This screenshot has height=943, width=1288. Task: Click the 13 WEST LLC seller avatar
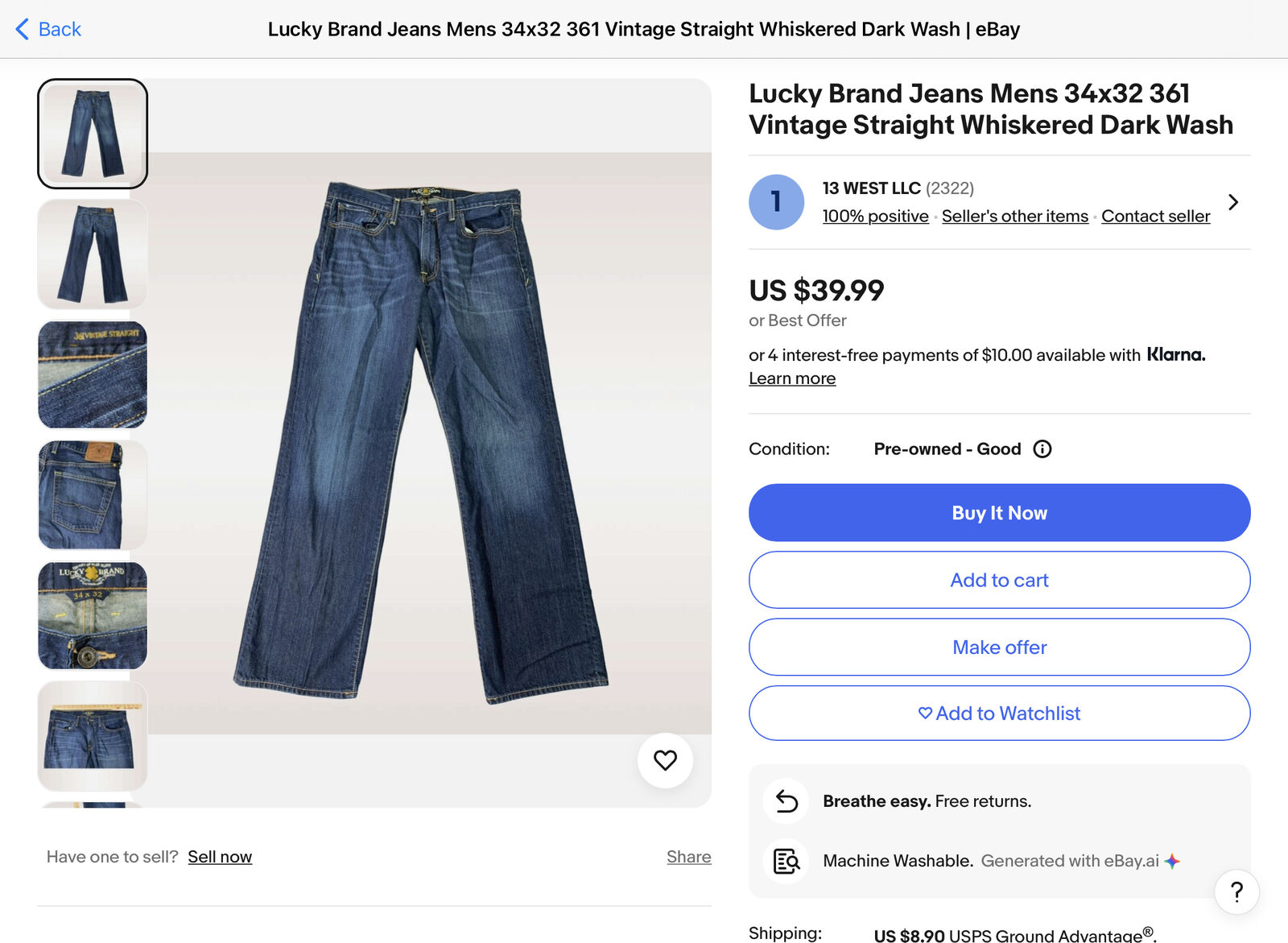(776, 202)
